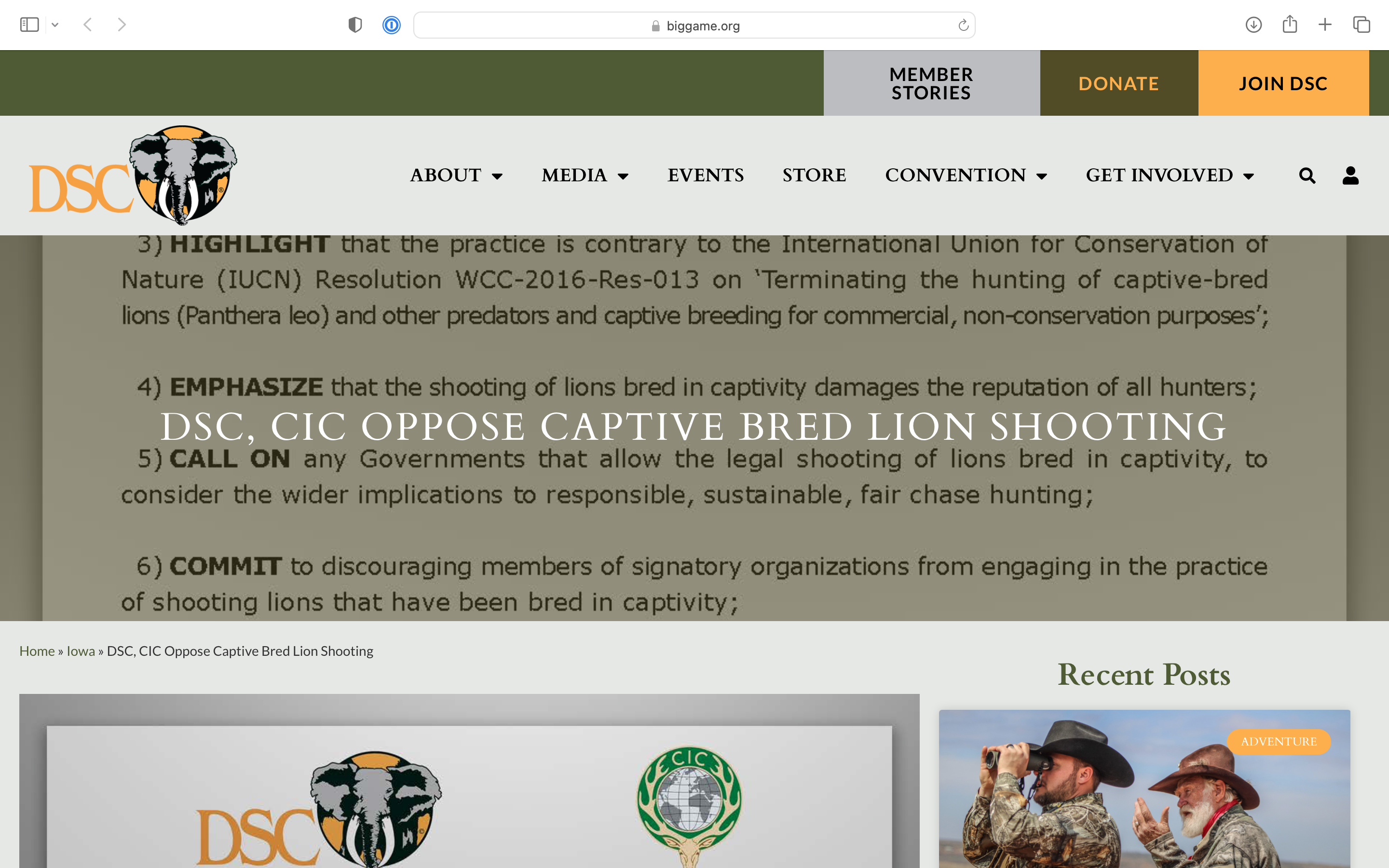The height and width of the screenshot is (868, 1389).
Task: Open the user account icon
Action: click(1350, 175)
